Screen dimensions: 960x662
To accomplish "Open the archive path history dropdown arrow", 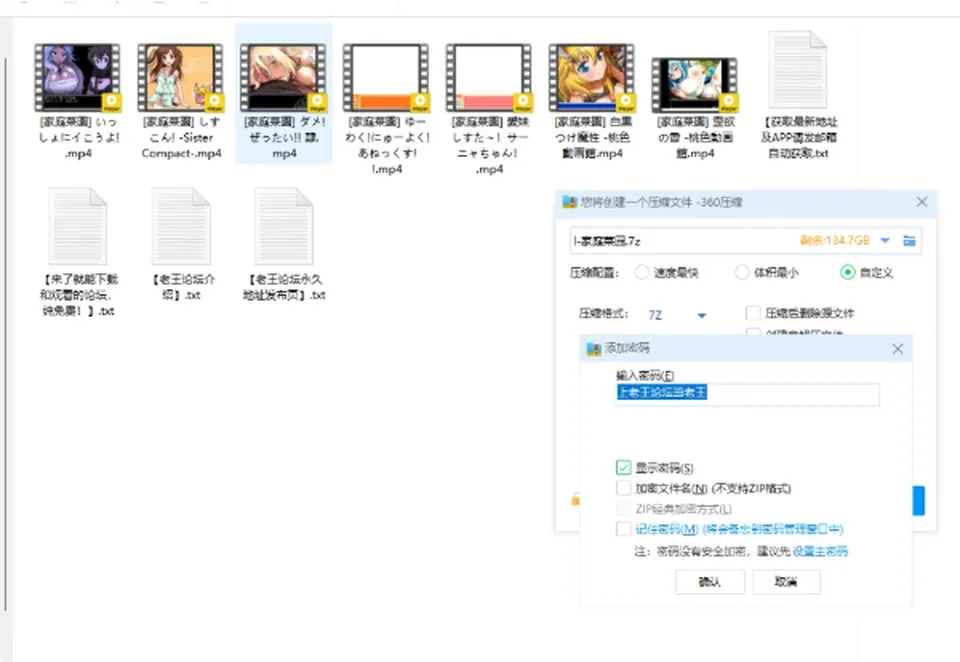I will [885, 241].
